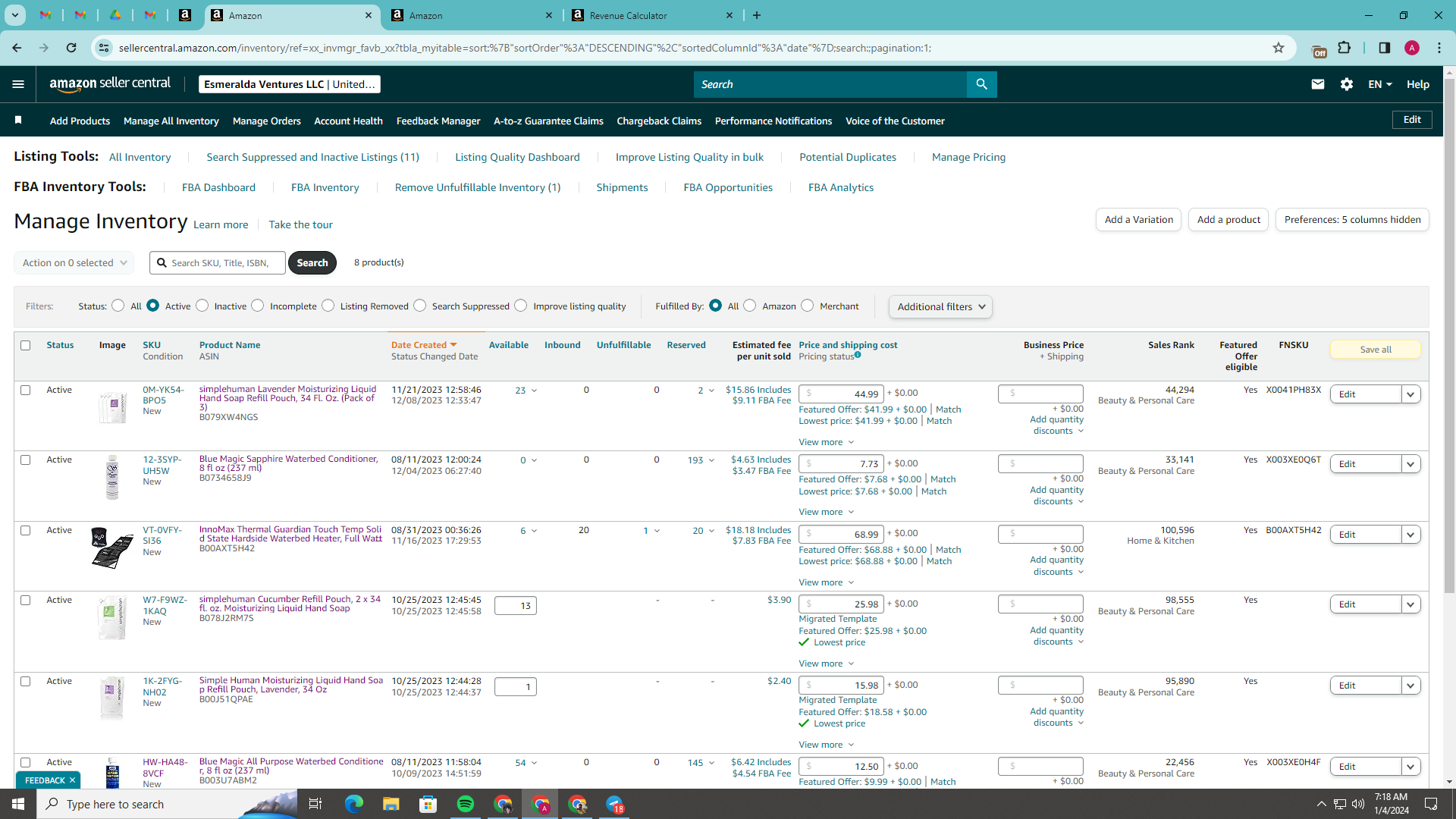Expand available quantity chevron showing 23
The height and width of the screenshot is (819, 1456).
tap(534, 391)
